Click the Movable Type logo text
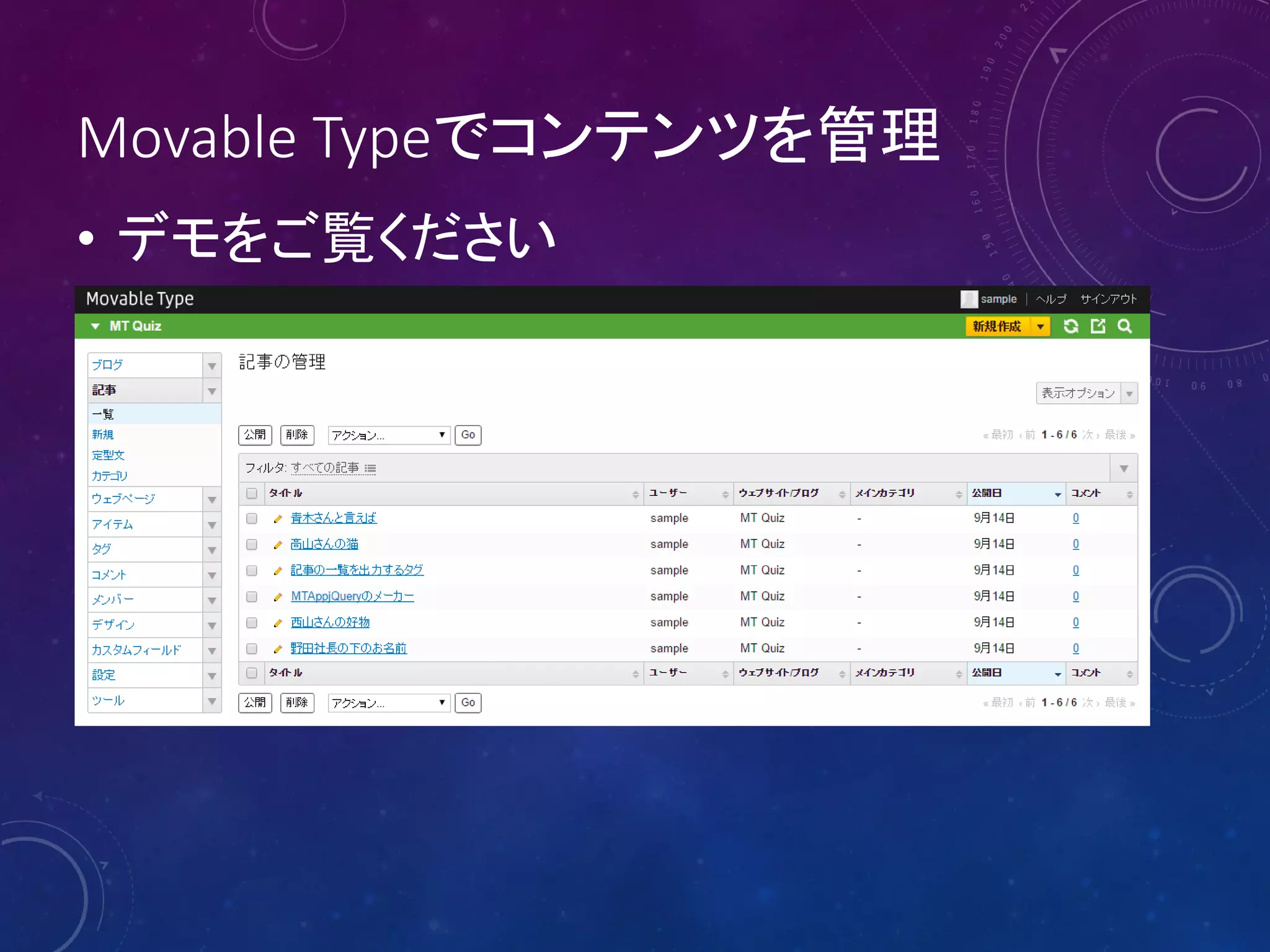1270x952 pixels. [140, 299]
